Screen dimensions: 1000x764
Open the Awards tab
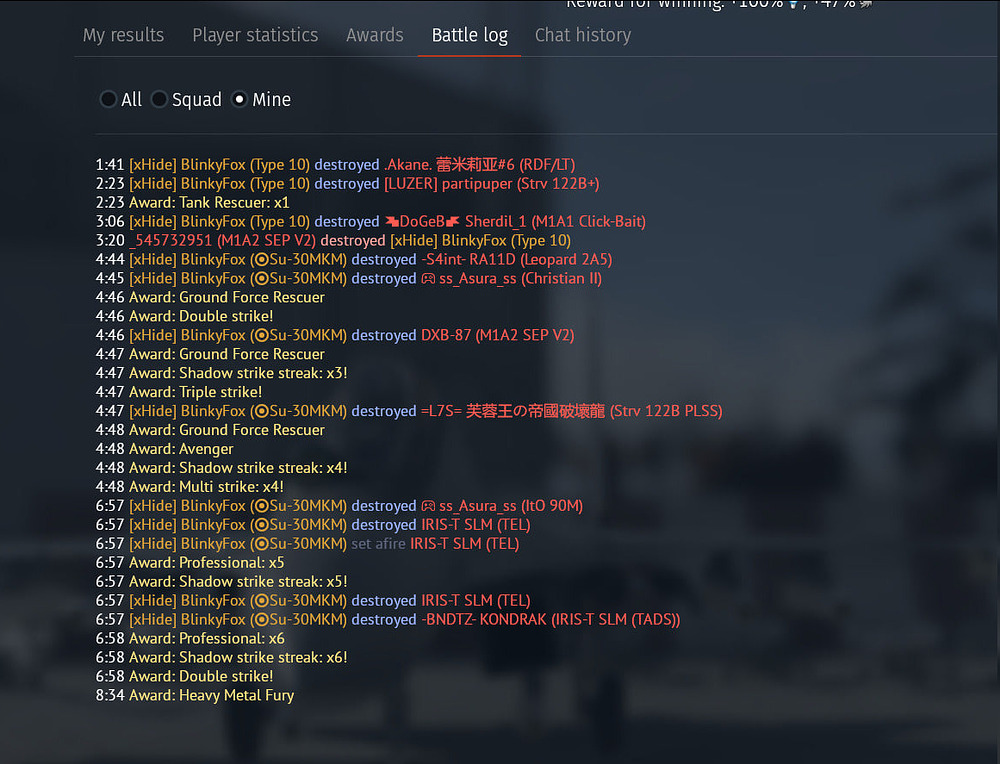(x=374, y=35)
